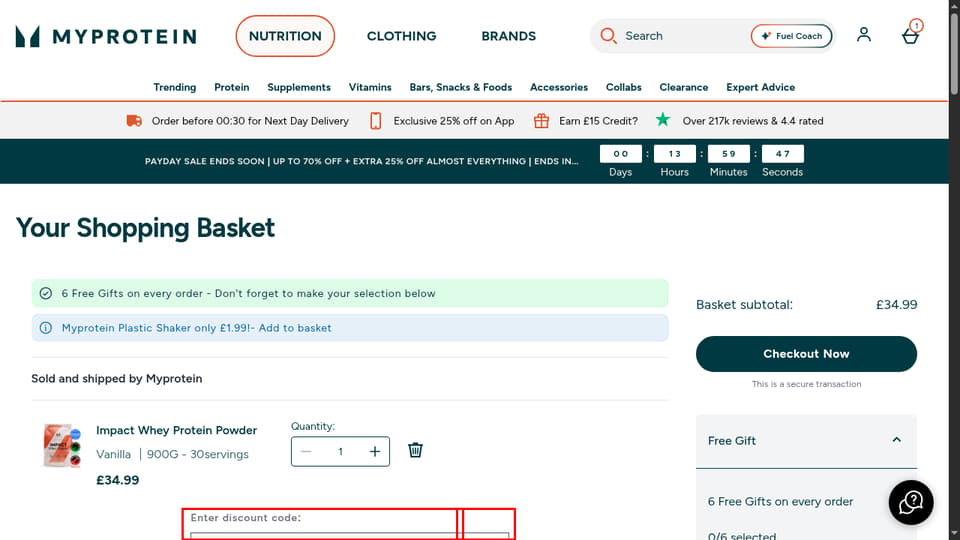The width and height of the screenshot is (960, 540).
Task: Select the Clothing tab
Action: (402, 36)
